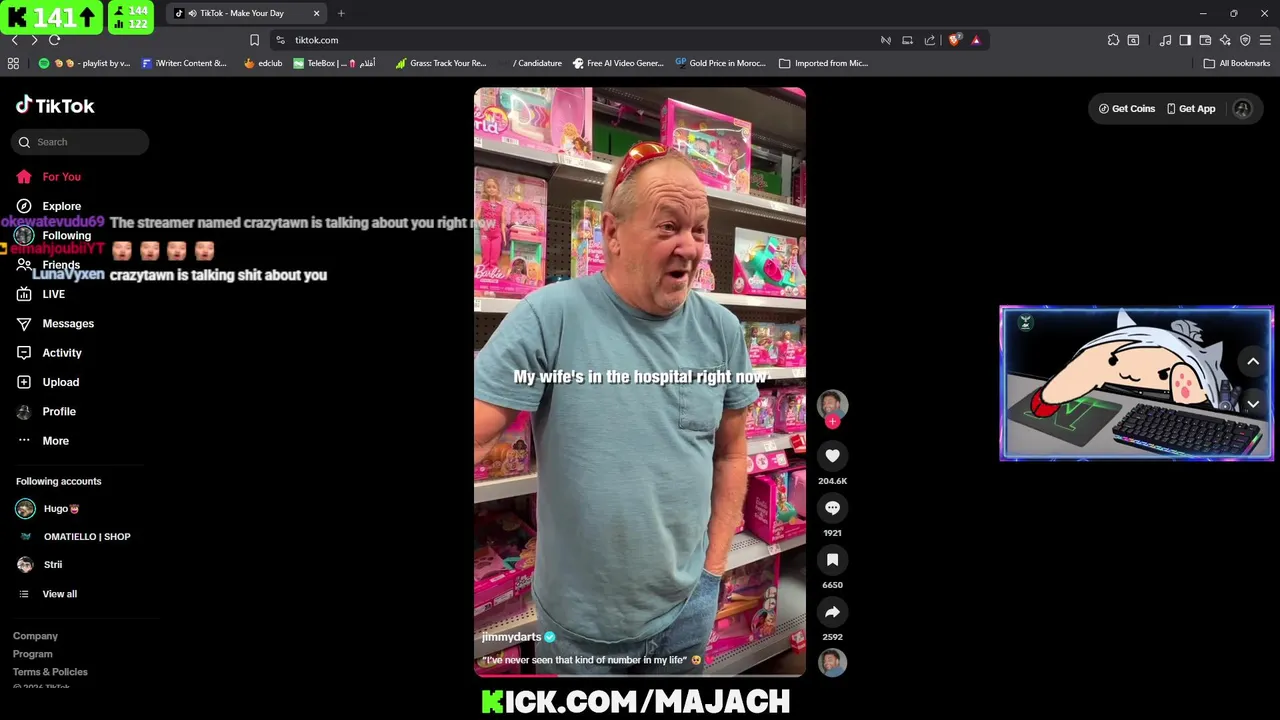This screenshot has height=720, width=1280.
Task: Mute the TikTok tab via its speaker icon
Action: (191, 13)
